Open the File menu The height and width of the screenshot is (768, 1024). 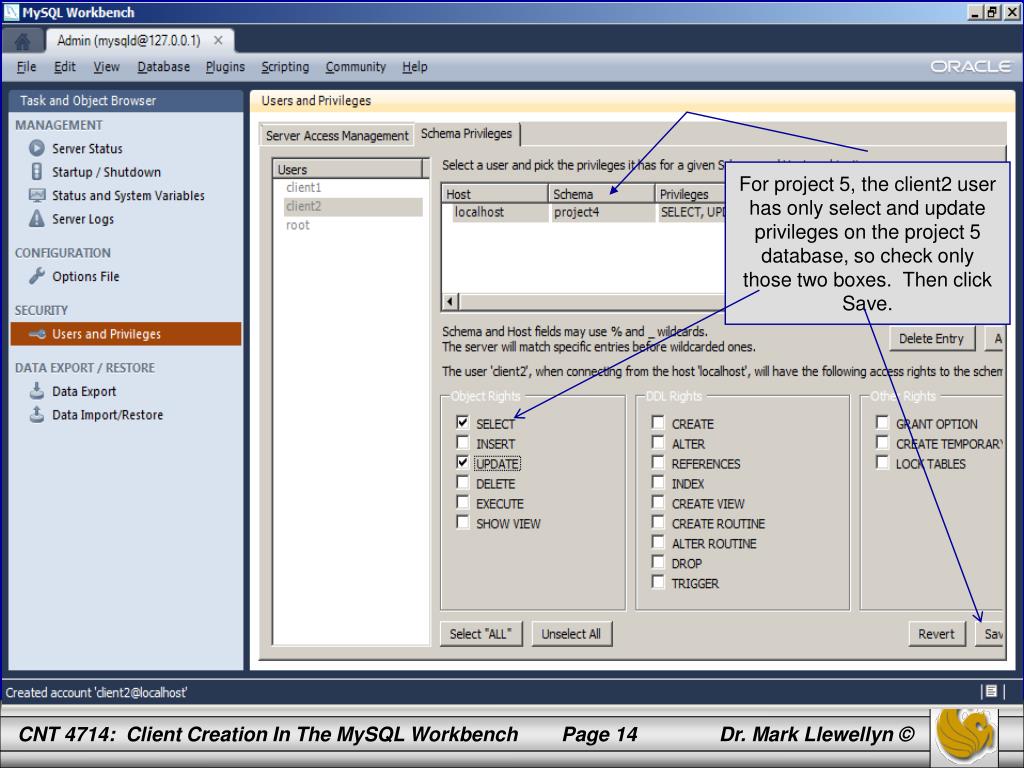[x=26, y=67]
